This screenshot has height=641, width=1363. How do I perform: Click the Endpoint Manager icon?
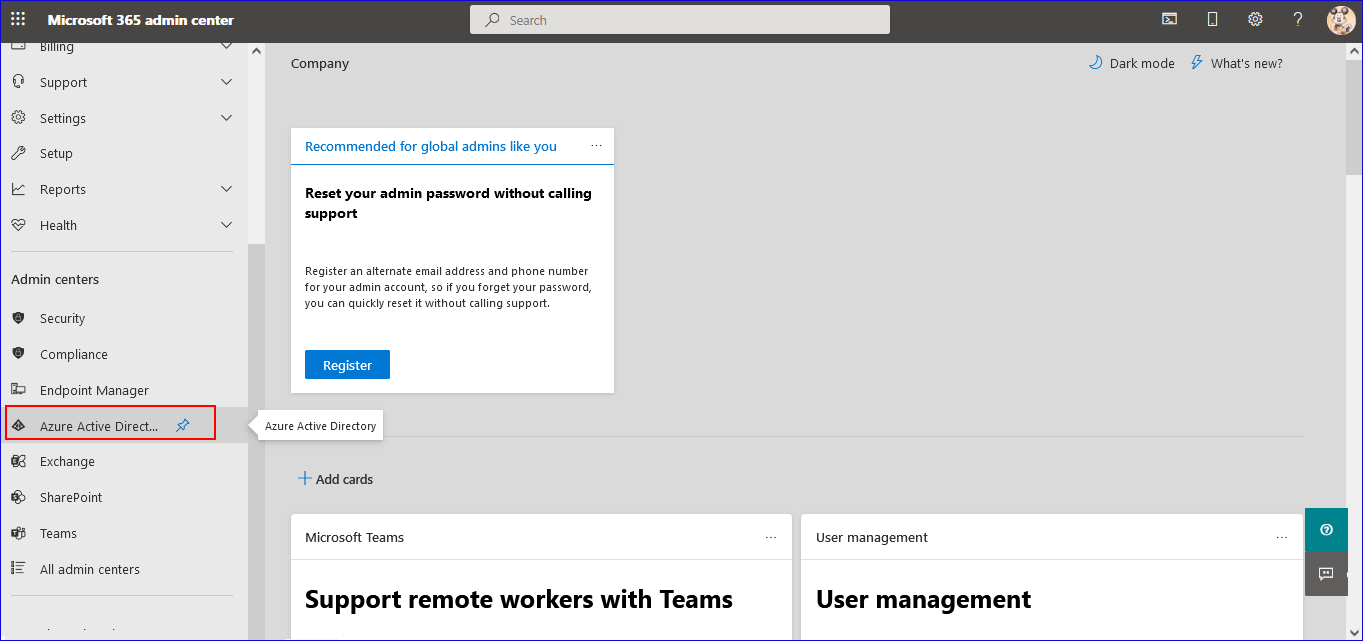coord(18,390)
